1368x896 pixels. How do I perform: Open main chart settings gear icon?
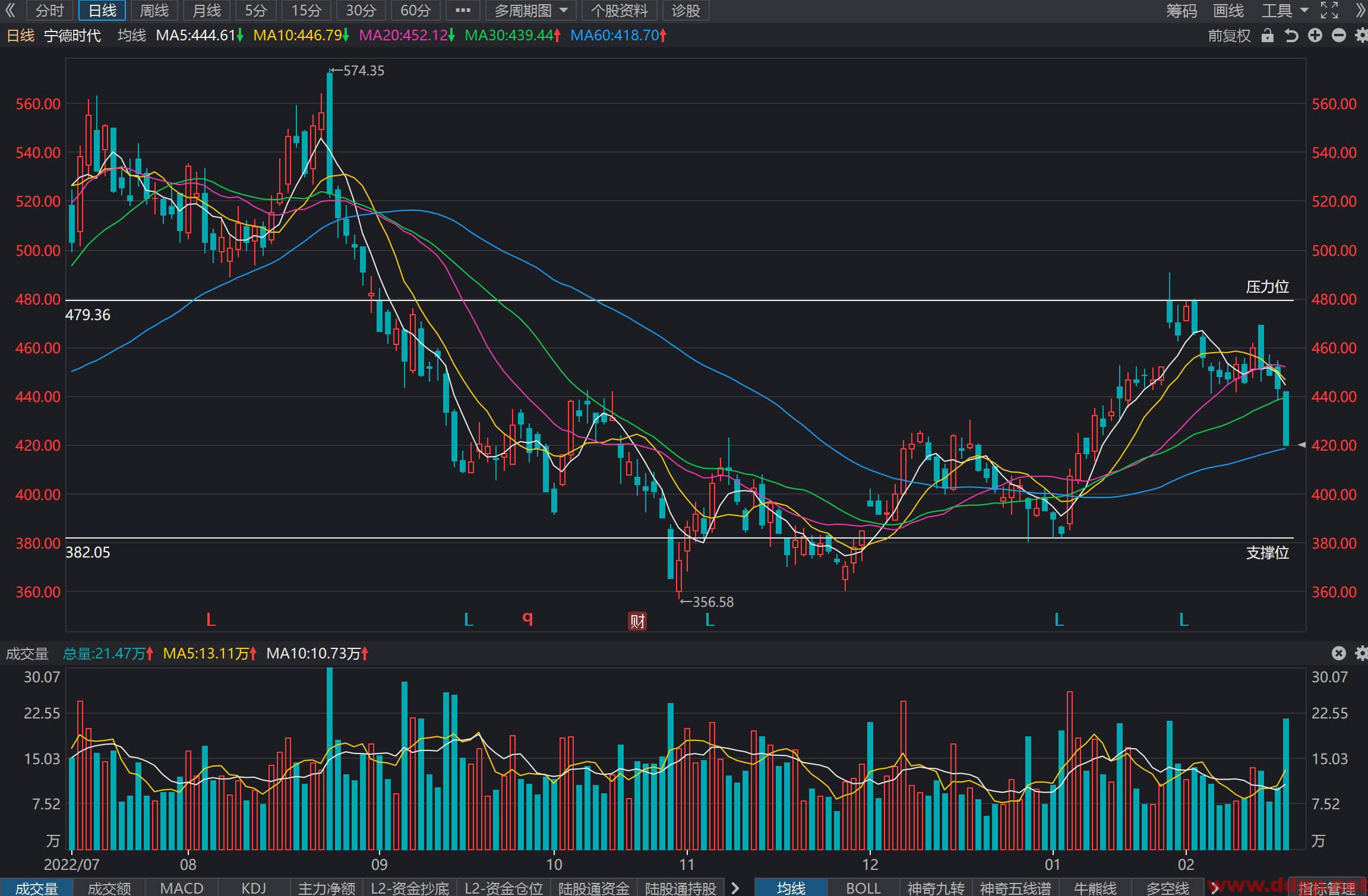[x=1361, y=36]
